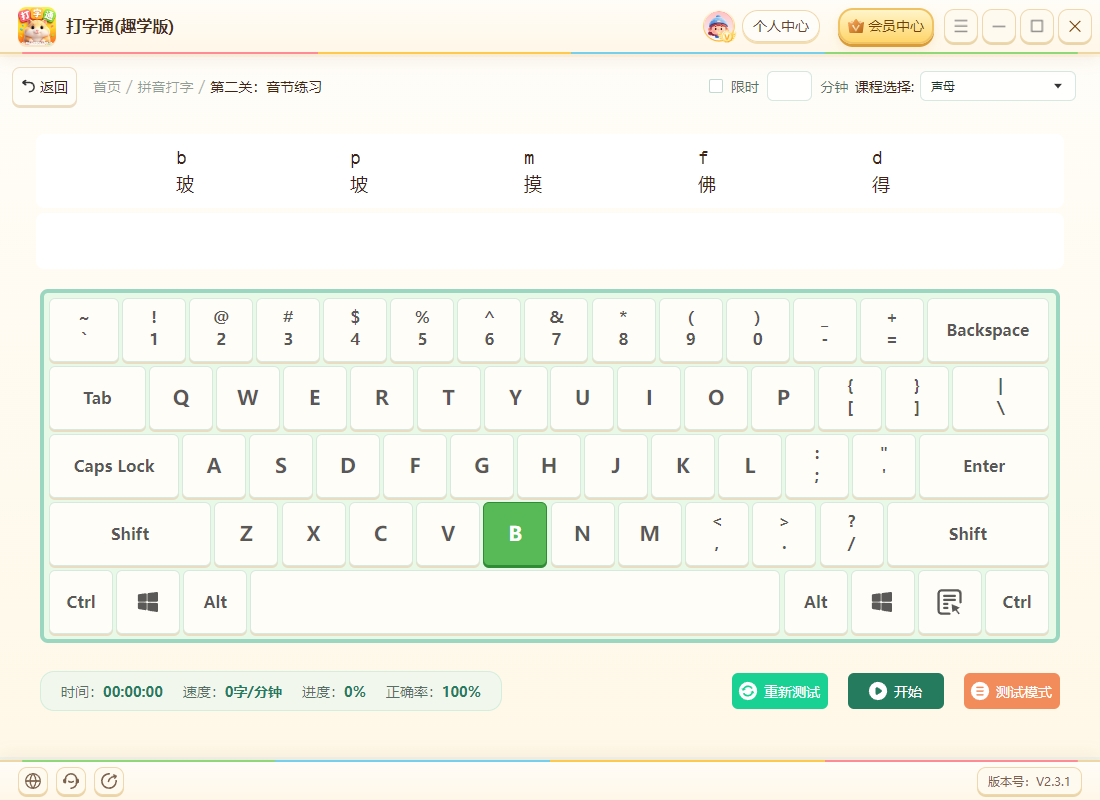Viewport: 1100px width, 800px height.
Task: Click the headset support icon at bottom
Action: click(71, 781)
